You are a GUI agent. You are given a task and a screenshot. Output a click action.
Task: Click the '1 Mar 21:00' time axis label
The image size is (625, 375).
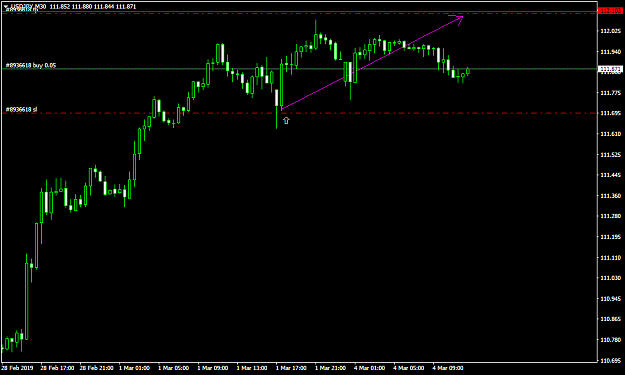click(330, 368)
